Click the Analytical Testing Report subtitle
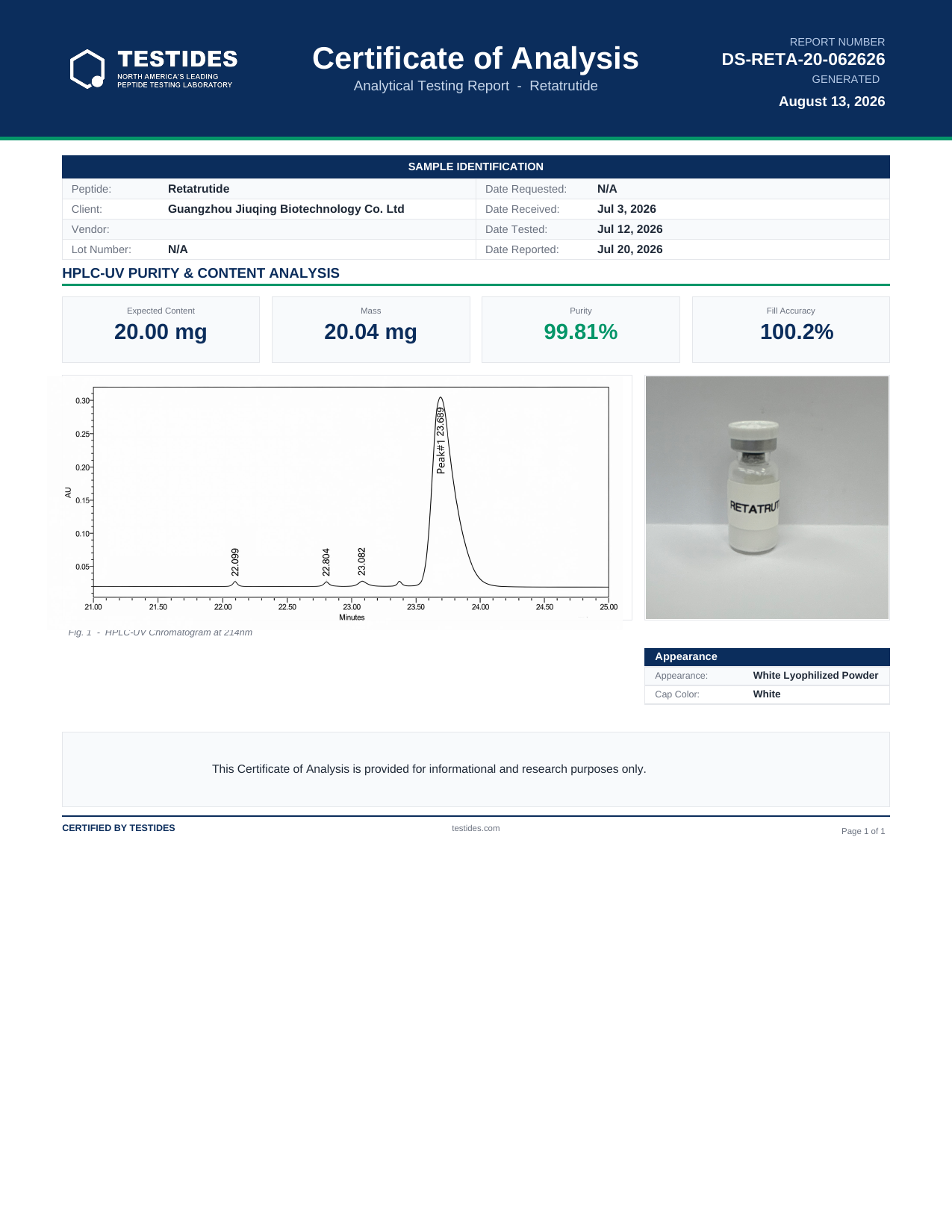This screenshot has height=1232, width=952. 476,86
